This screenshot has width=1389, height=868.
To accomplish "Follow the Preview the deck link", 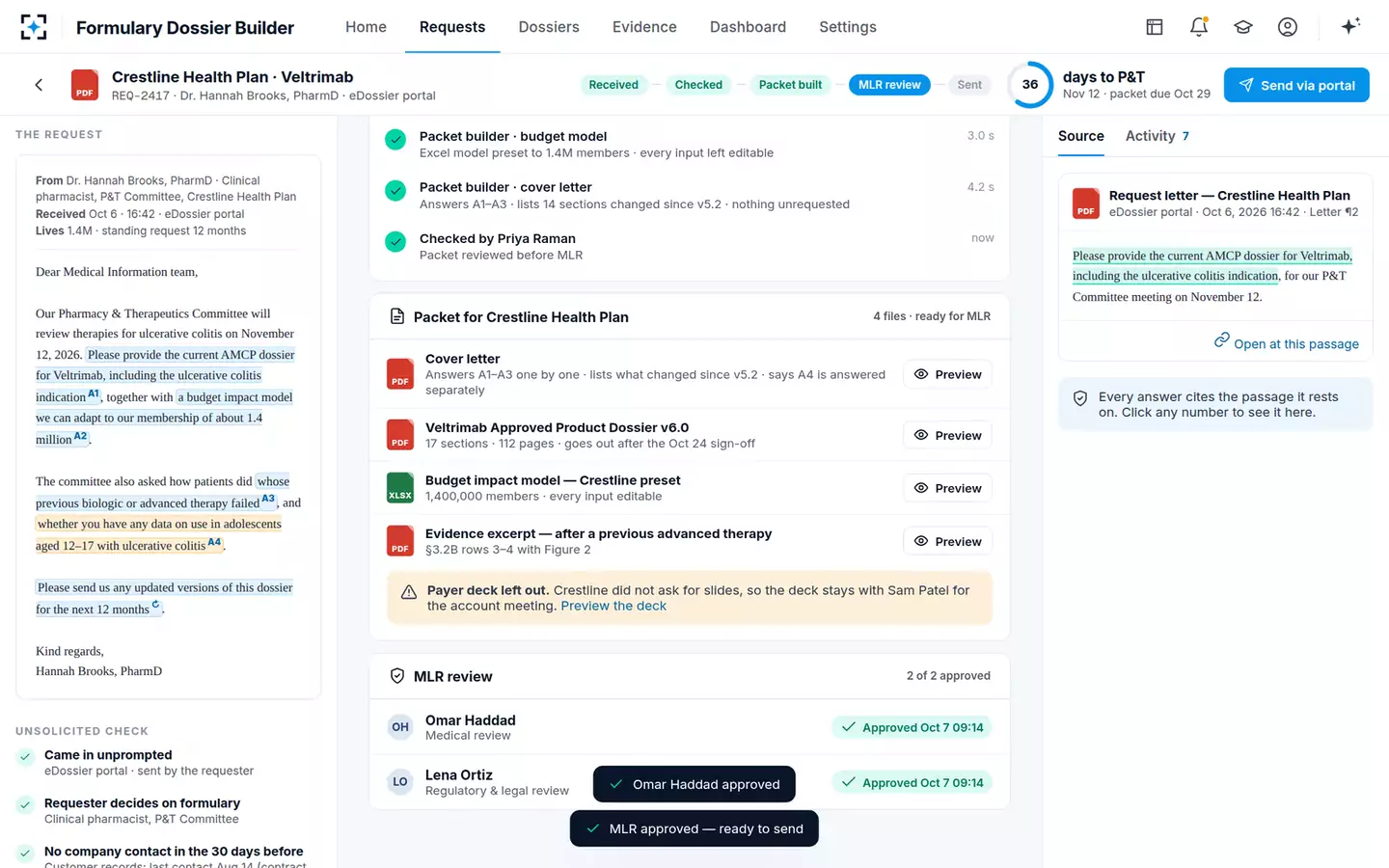I will [x=613, y=606].
